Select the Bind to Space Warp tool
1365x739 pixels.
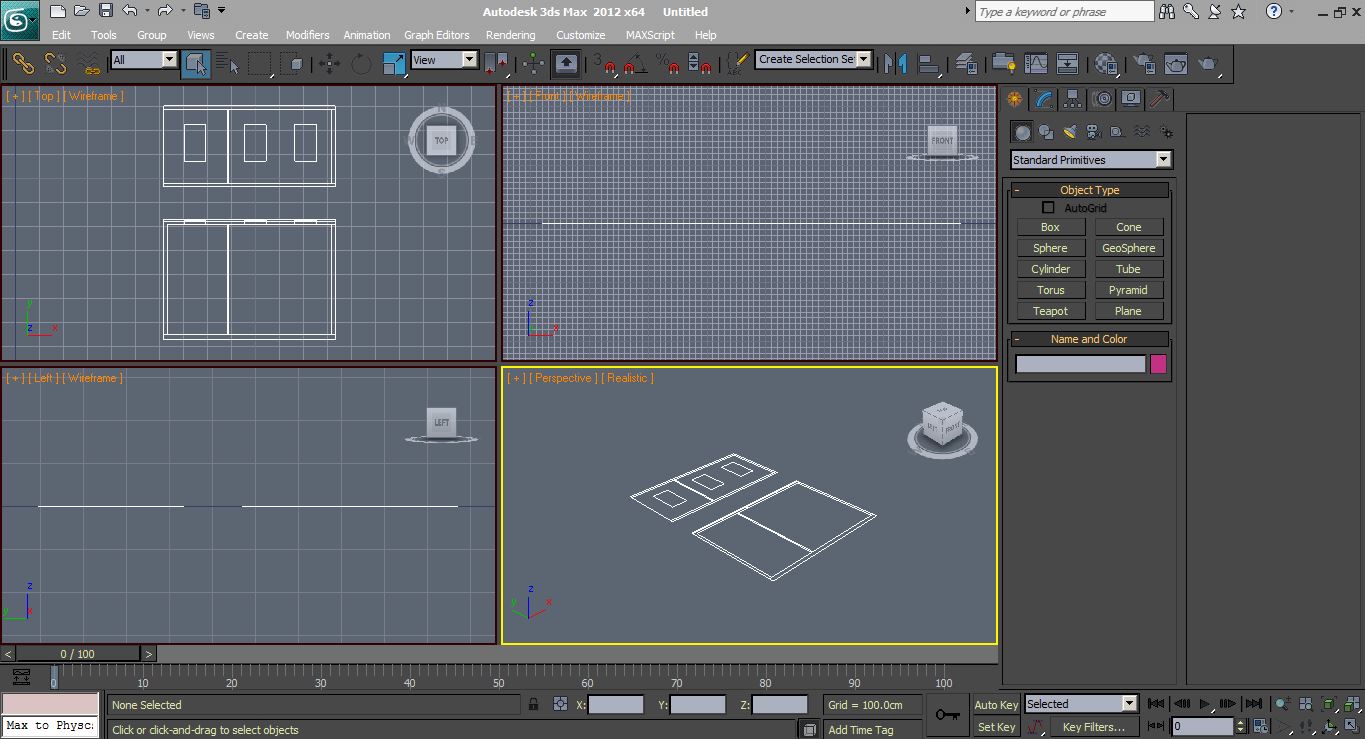[90, 64]
